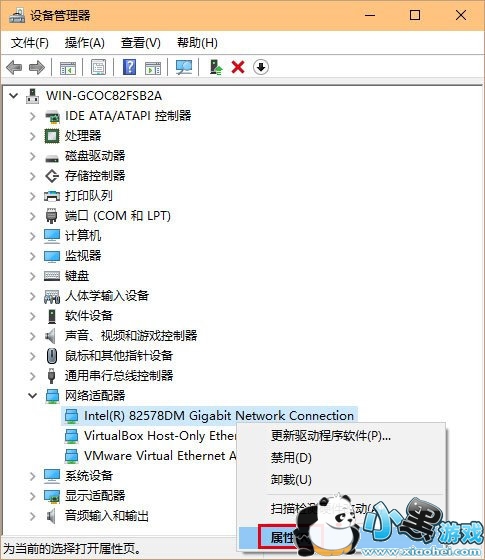Click the update driver software toolbar icon
This screenshot has height=560, width=485.
point(216,67)
